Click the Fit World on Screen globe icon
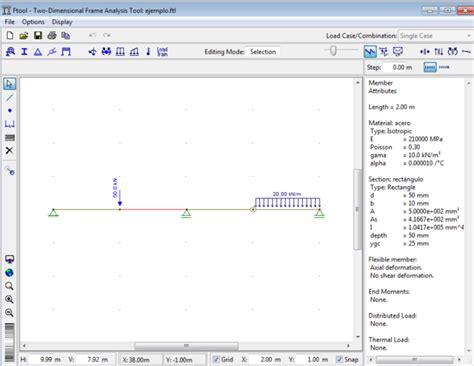This screenshot has width=474, height=366. pyautogui.click(x=9, y=273)
